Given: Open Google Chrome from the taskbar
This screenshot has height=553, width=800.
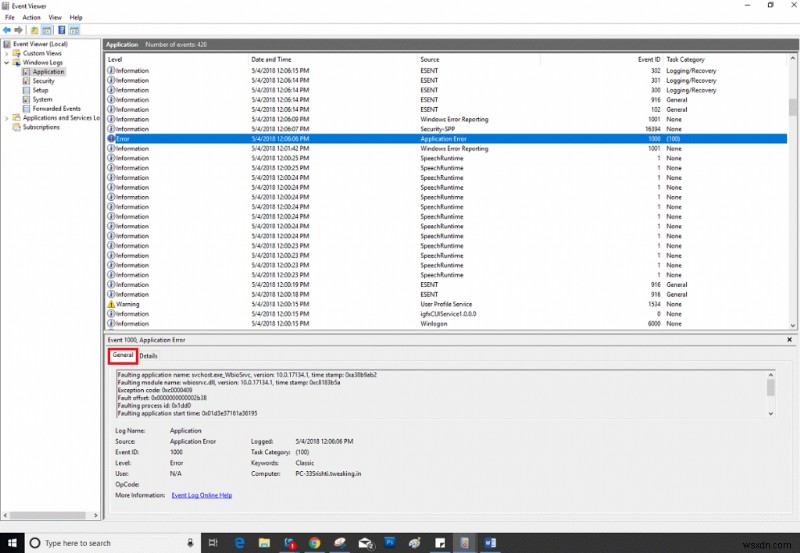Looking at the screenshot, I should (314, 543).
